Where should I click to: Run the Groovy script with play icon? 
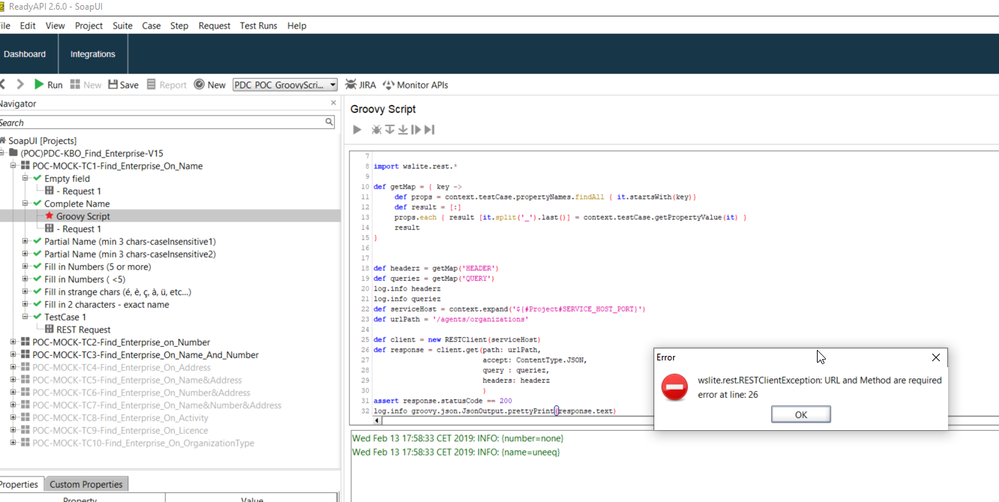357,130
